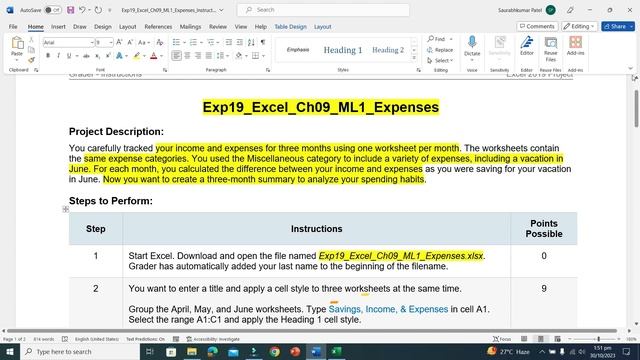The width and height of the screenshot is (640, 360).
Task: Open the Editing mode dropdown
Action: [x=579, y=26]
